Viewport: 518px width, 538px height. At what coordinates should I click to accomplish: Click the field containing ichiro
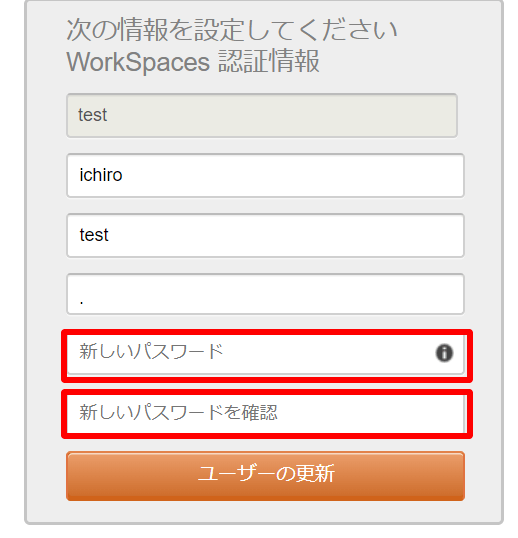(x=266, y=175)
